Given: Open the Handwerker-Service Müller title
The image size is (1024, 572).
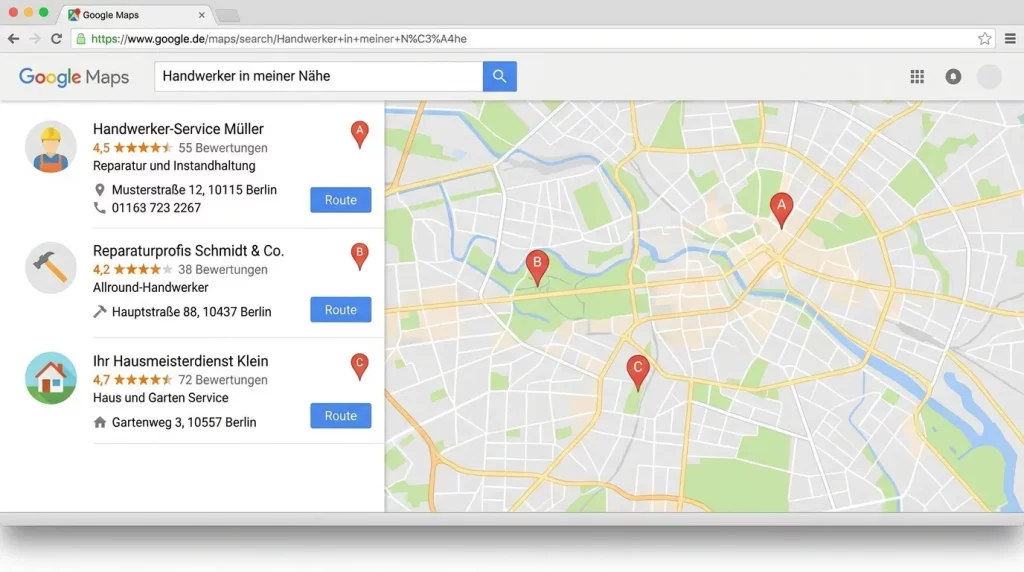Looking at the screenshot, I should pyautogui.click(x=178, y=129).
